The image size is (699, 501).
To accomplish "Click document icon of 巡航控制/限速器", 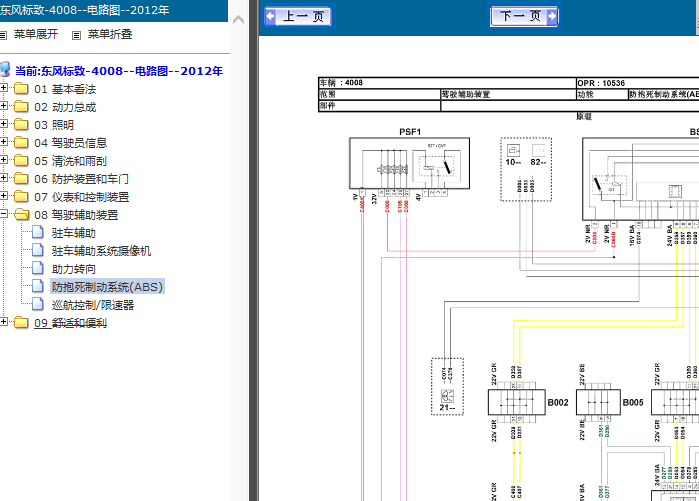I will point(38,304).
